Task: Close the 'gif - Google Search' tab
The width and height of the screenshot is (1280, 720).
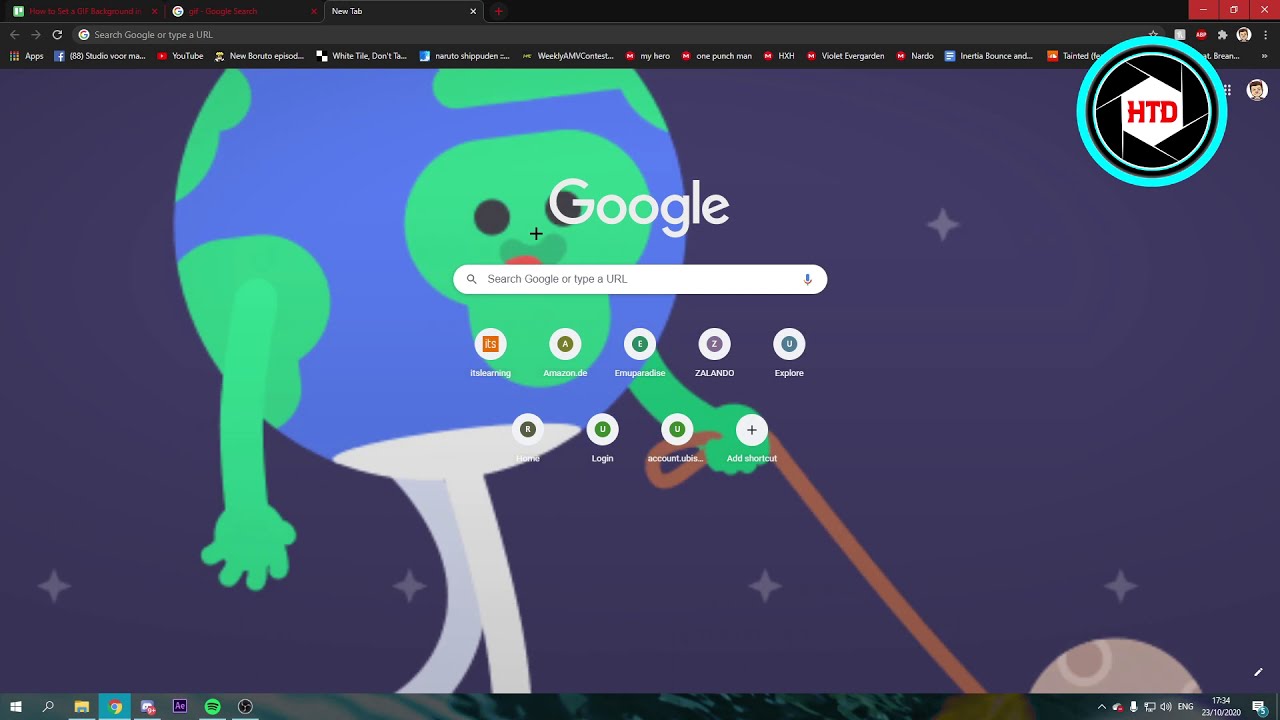Action: (314, 11)
